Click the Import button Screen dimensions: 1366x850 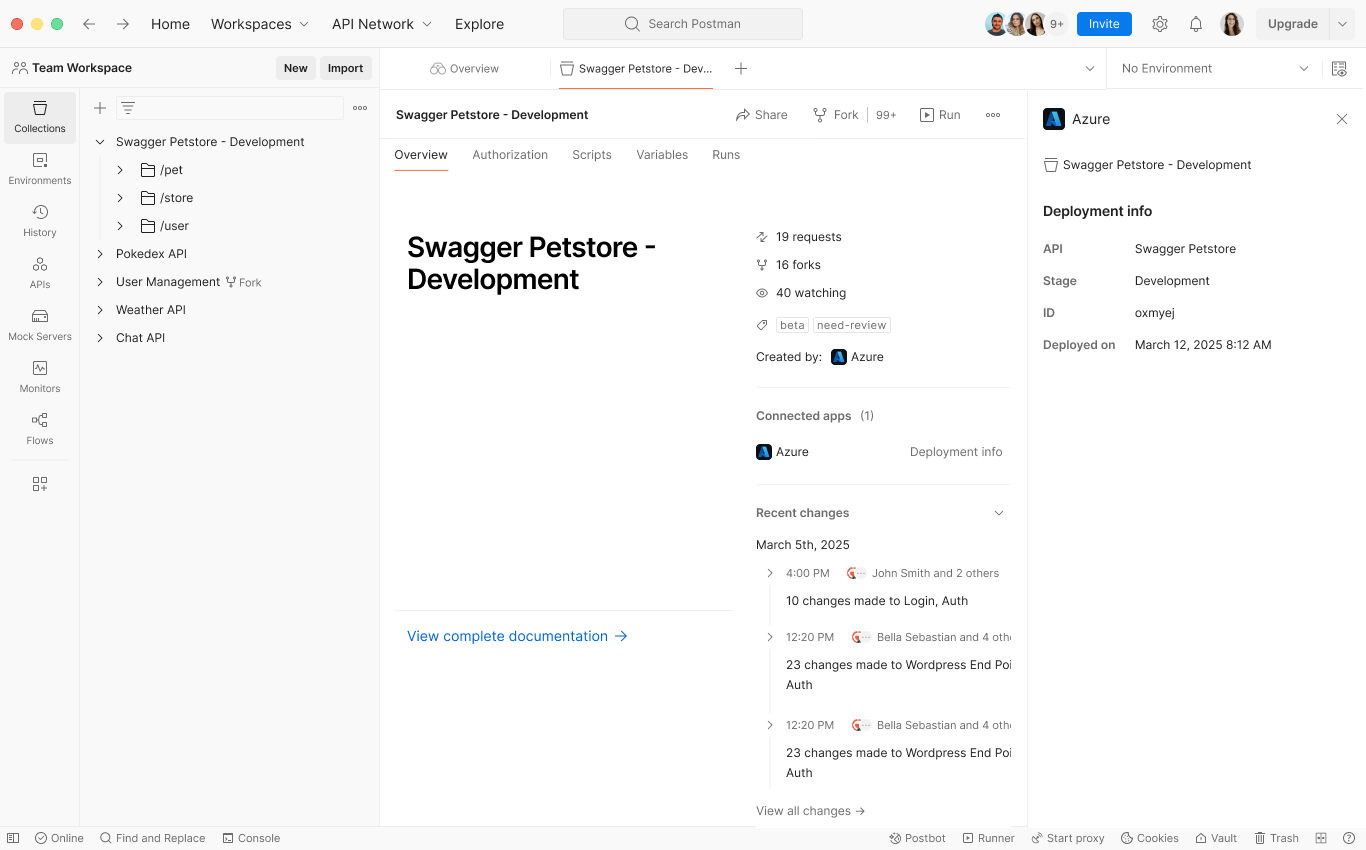tap(345, 68)
